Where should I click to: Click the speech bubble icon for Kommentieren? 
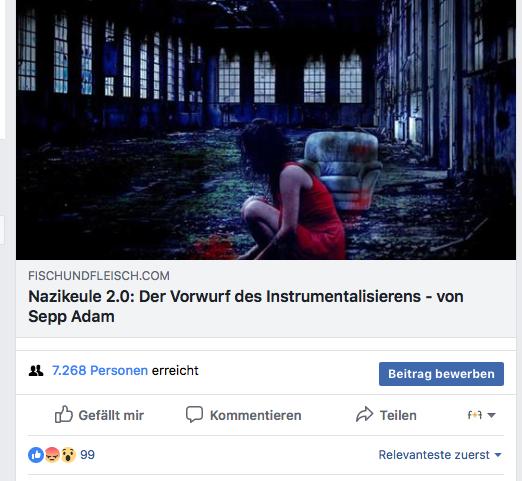[x=194, y=414]
